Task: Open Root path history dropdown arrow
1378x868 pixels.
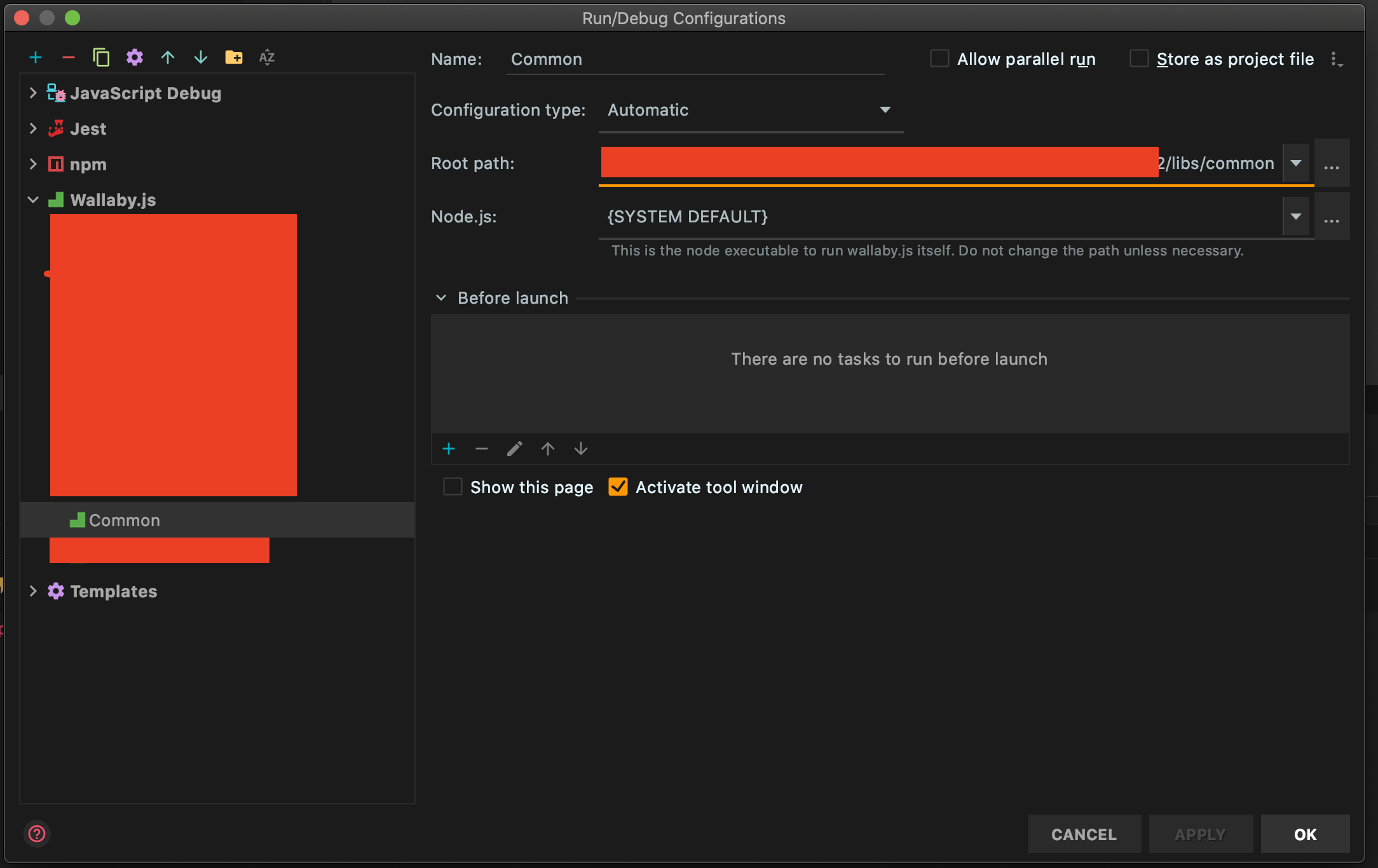Action: click(x=1296, y=163)
